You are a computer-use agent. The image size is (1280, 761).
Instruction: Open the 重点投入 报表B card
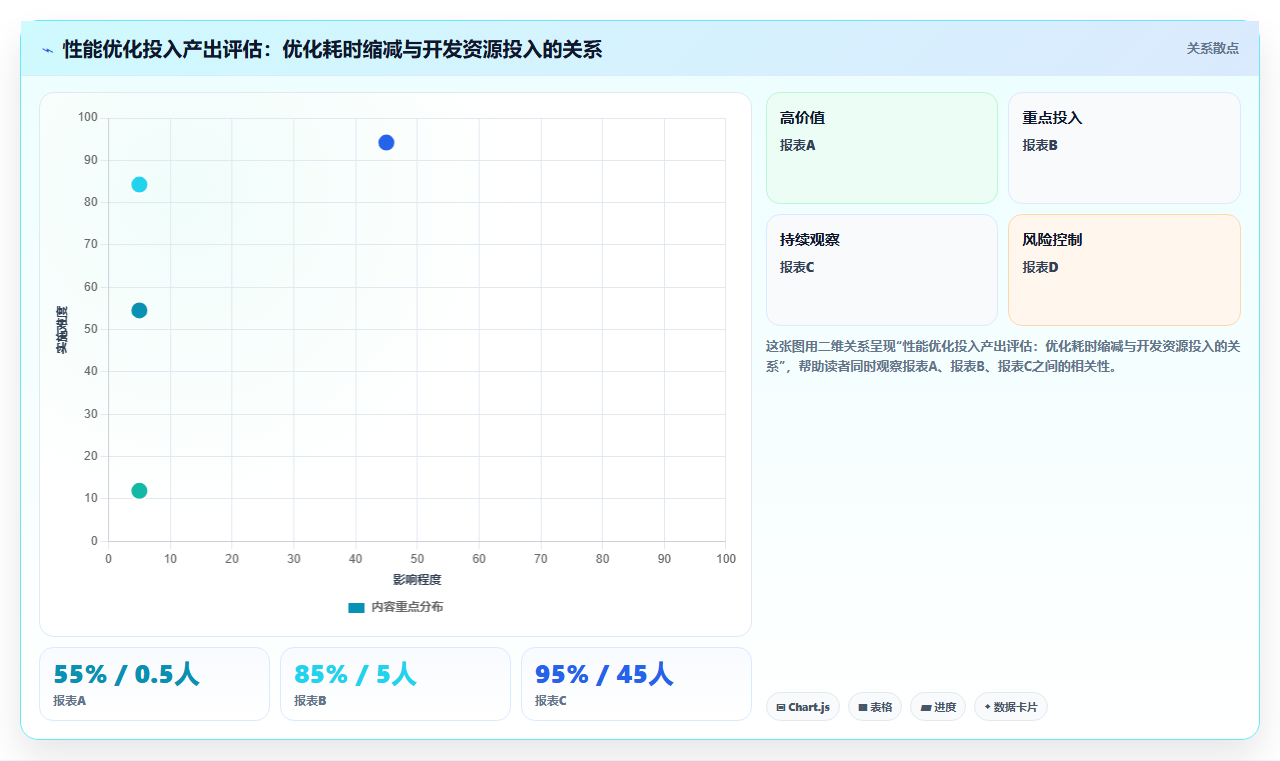1124,148
